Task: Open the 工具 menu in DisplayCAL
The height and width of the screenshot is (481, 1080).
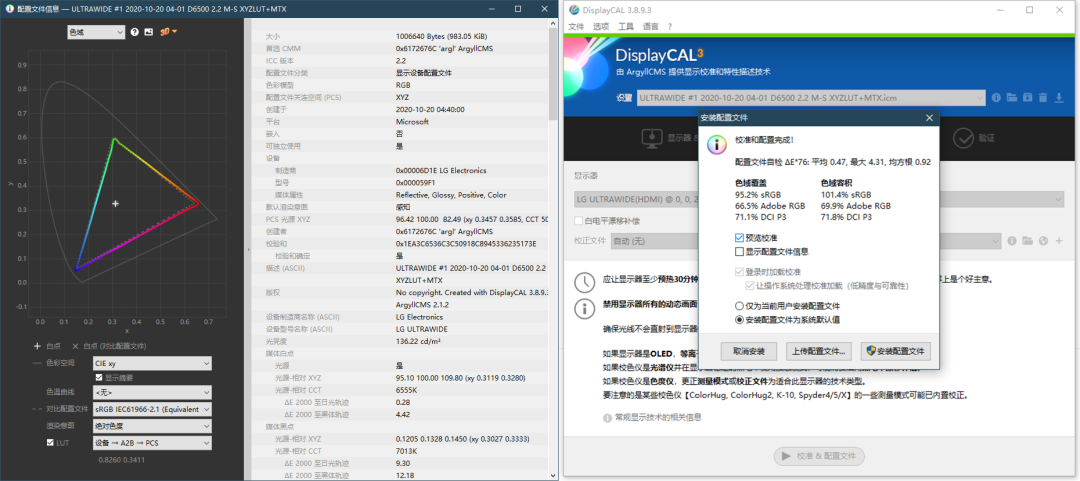Action: point(625,26)
